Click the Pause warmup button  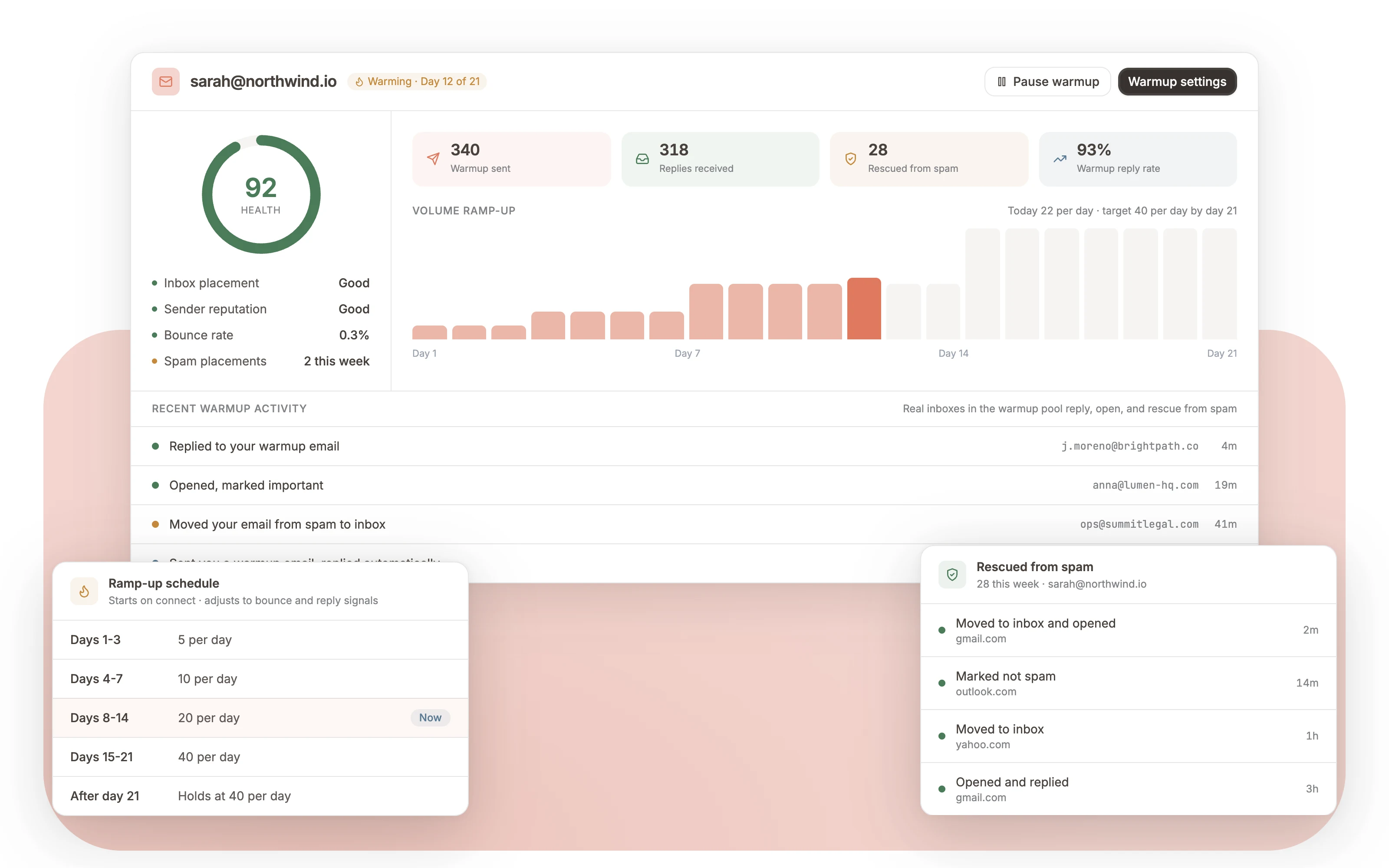1047,82
